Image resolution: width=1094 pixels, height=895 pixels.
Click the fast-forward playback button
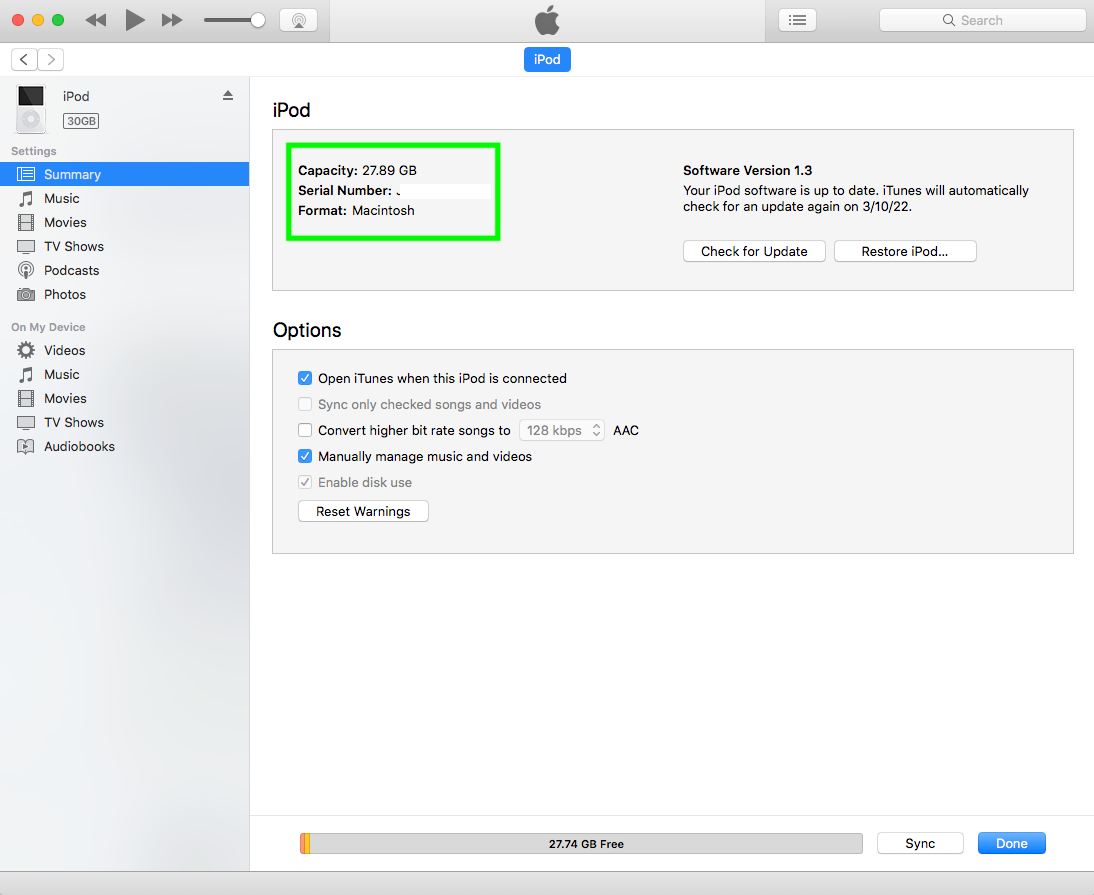(172, 20)
